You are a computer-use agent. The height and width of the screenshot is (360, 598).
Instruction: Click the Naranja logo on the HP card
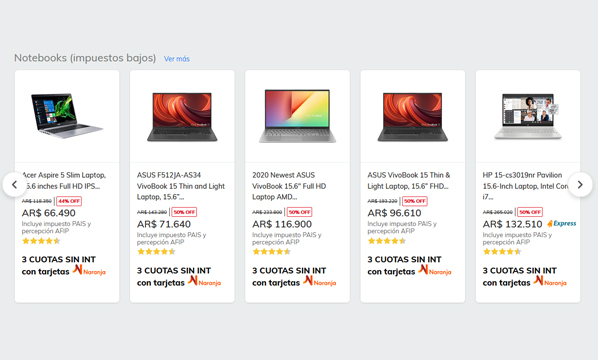click(550, 281)
